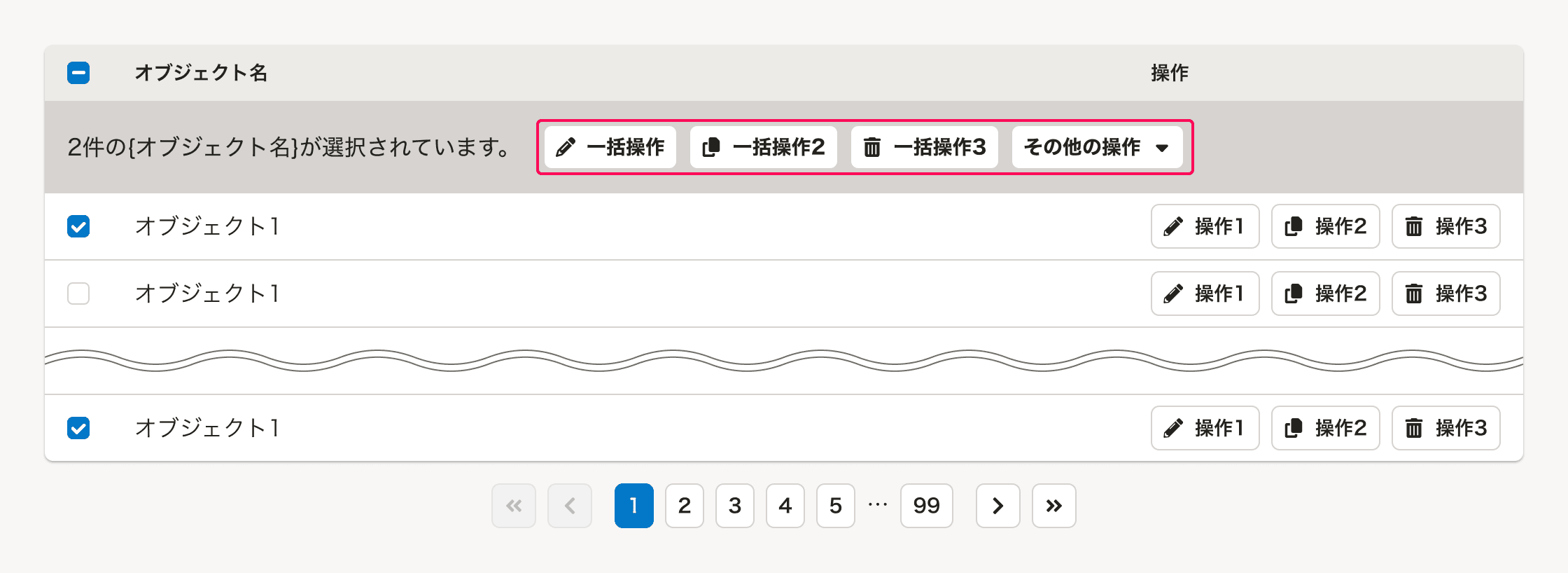Jump to last page with double chevron
This screenshot has width=1568, height=573.
point(1053,506)
